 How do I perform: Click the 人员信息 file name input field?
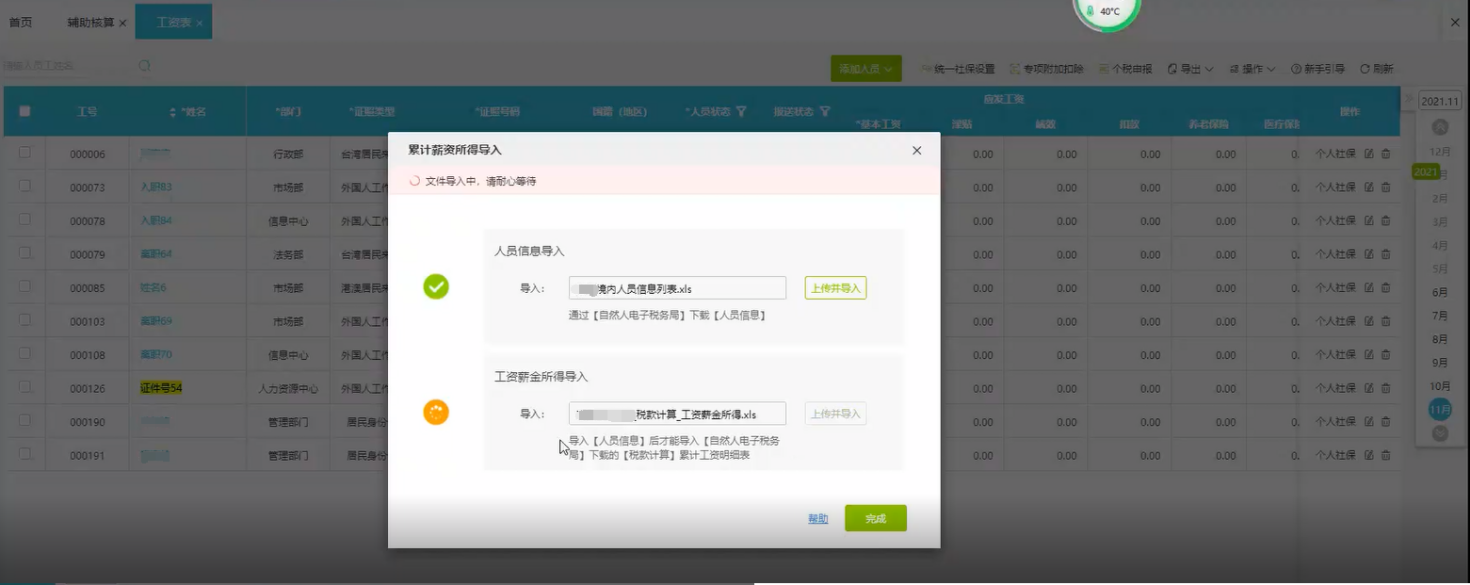pyautogui.click(x=677, y=289)
